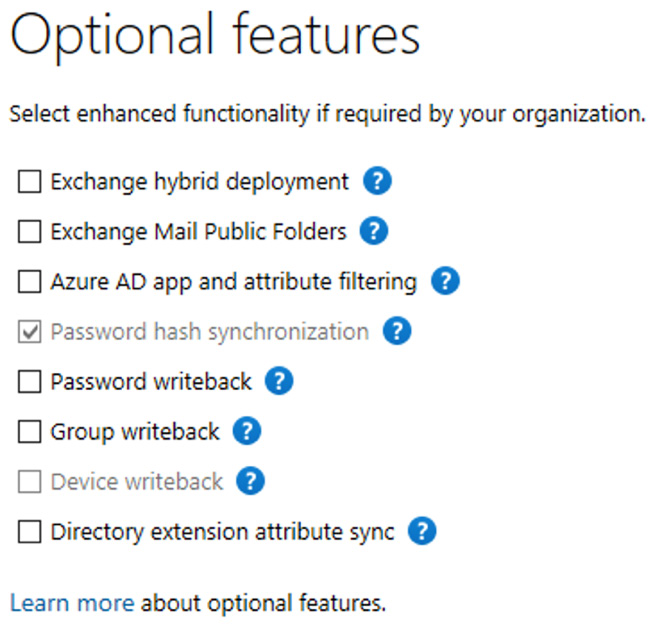Open help icon for Exchange hybrid deployment
The image size is (659, 628).
coord(377,182)
